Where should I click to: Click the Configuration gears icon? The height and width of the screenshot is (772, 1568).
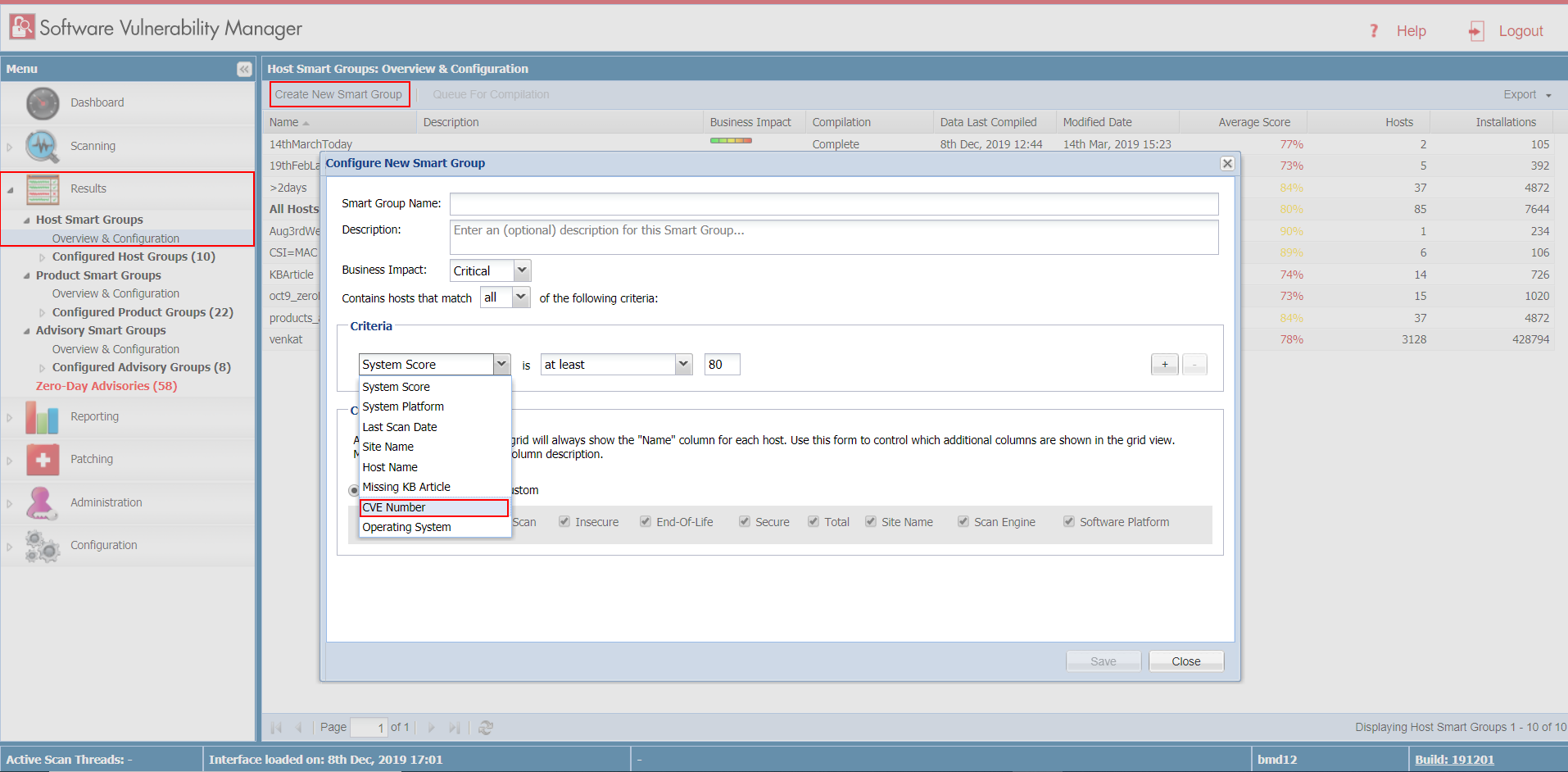(42, 546)
